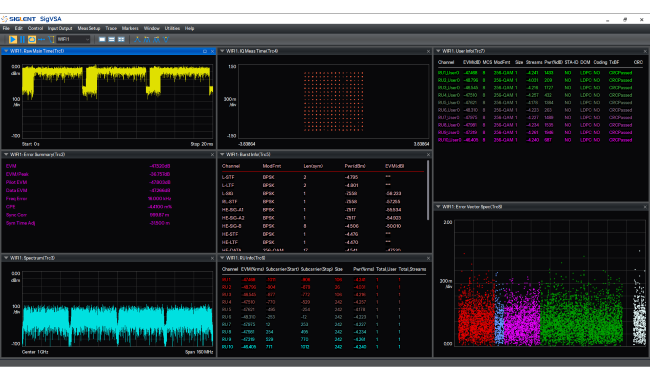650x380 pixels.
Task: Open the WIFI1 measurement dropdown
Action: click(x=73, y=39)
